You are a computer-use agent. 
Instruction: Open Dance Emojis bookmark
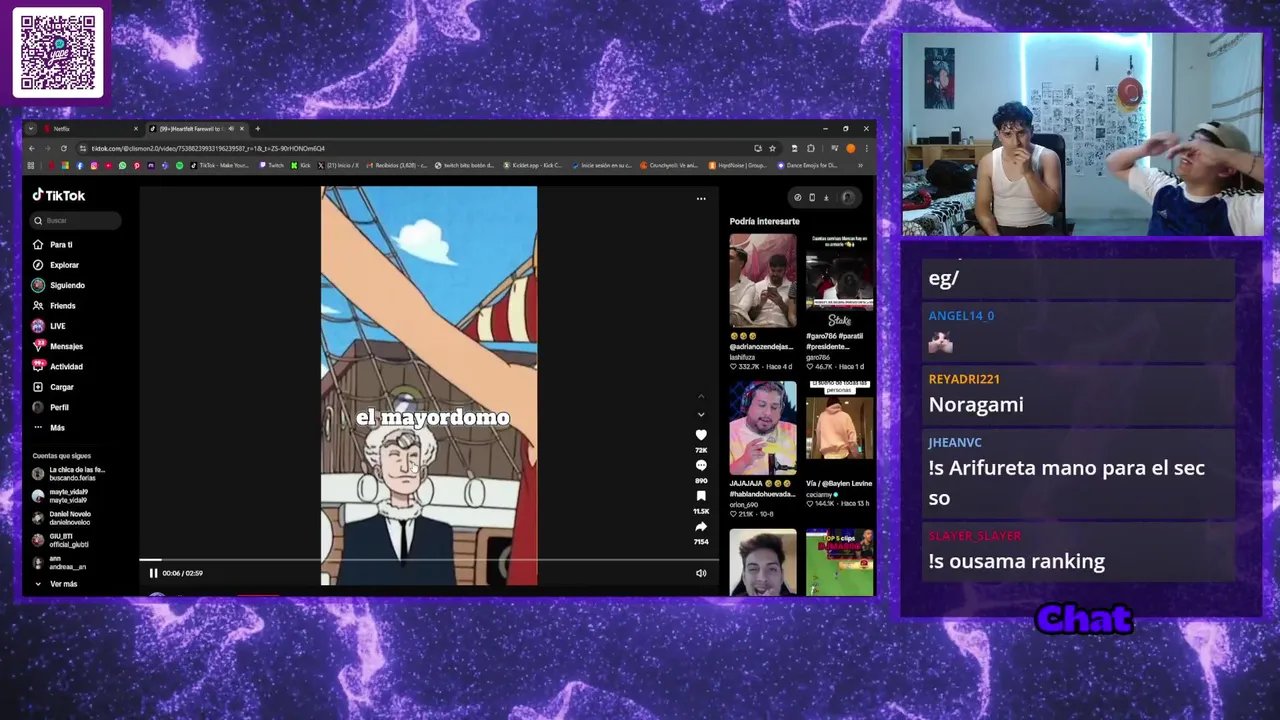(x=808, y=165)
